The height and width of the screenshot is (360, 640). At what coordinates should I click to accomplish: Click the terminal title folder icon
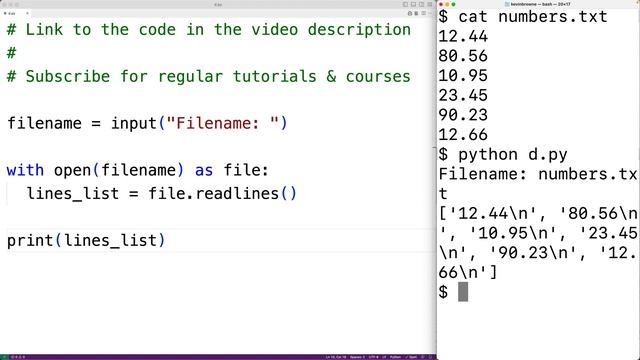tap(507, 4)
